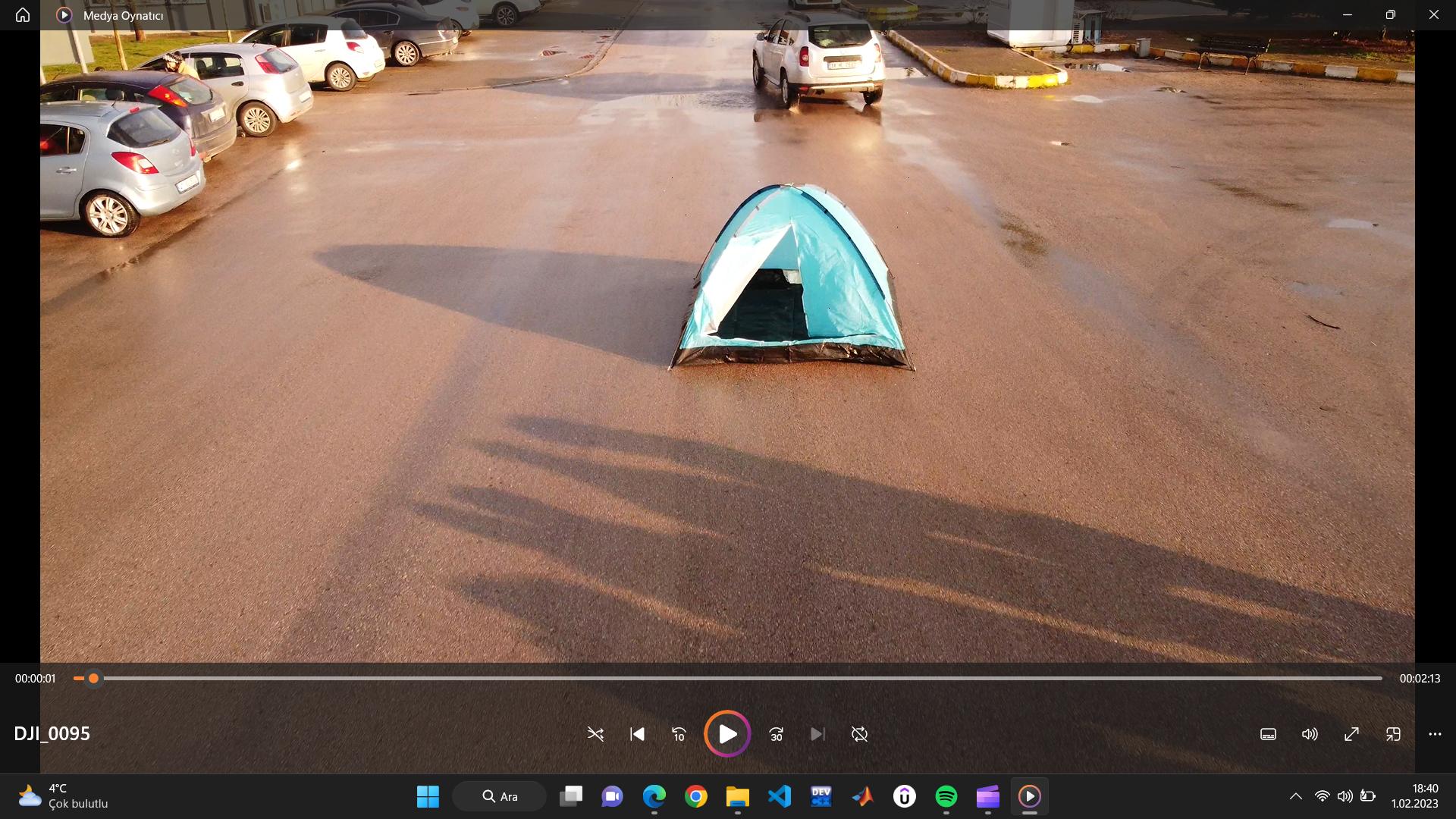The width and height of the screenshot is (1456, 819).
Task: Expand hidden system tray icons
Action: (1296, 796)
